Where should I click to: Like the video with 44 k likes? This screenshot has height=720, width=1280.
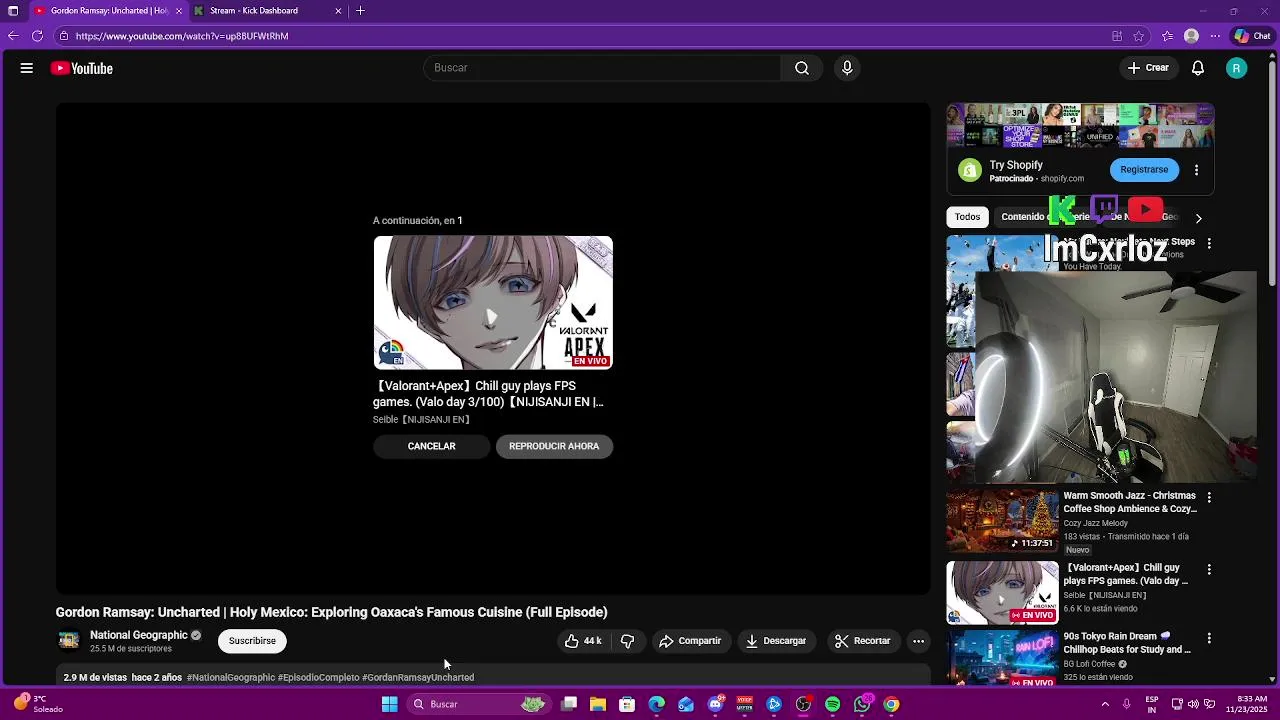click(583, 641)
